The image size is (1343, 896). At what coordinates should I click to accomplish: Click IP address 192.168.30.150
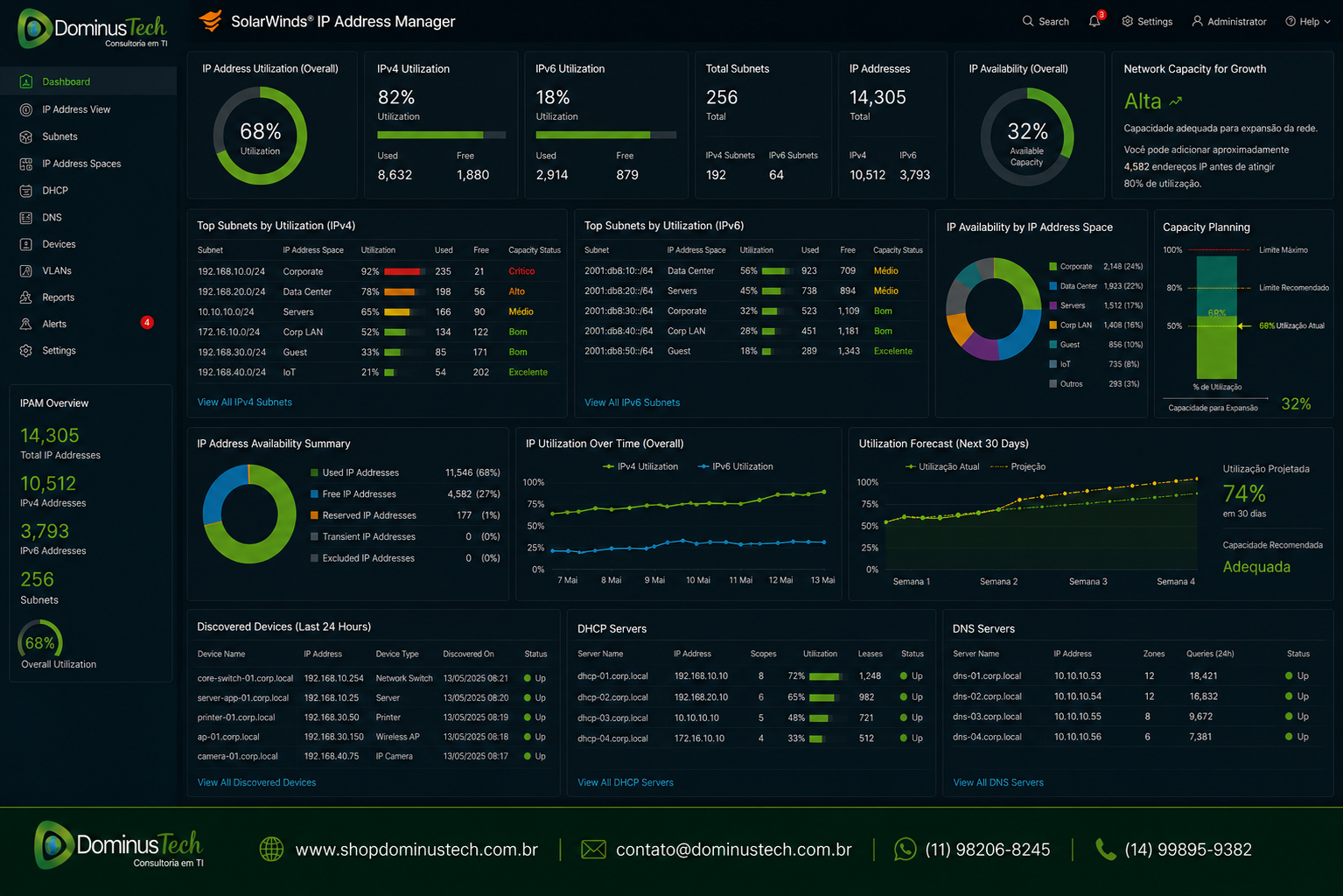tap(333, 737)
